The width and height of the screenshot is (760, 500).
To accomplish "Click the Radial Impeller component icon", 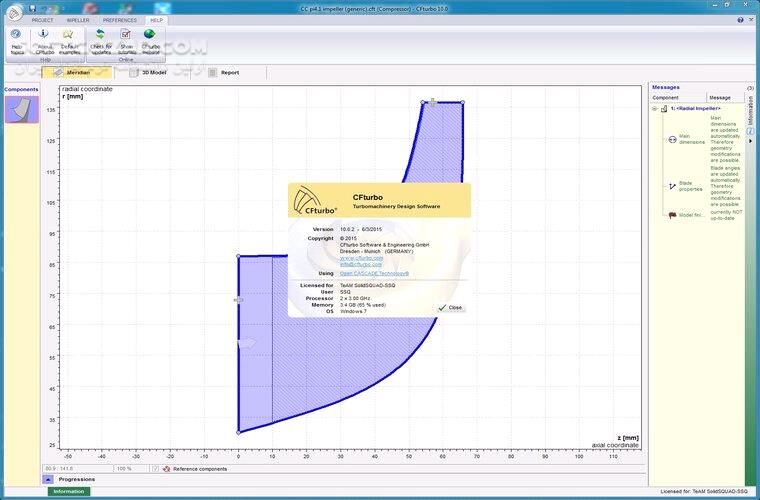I will pos(664,109).
